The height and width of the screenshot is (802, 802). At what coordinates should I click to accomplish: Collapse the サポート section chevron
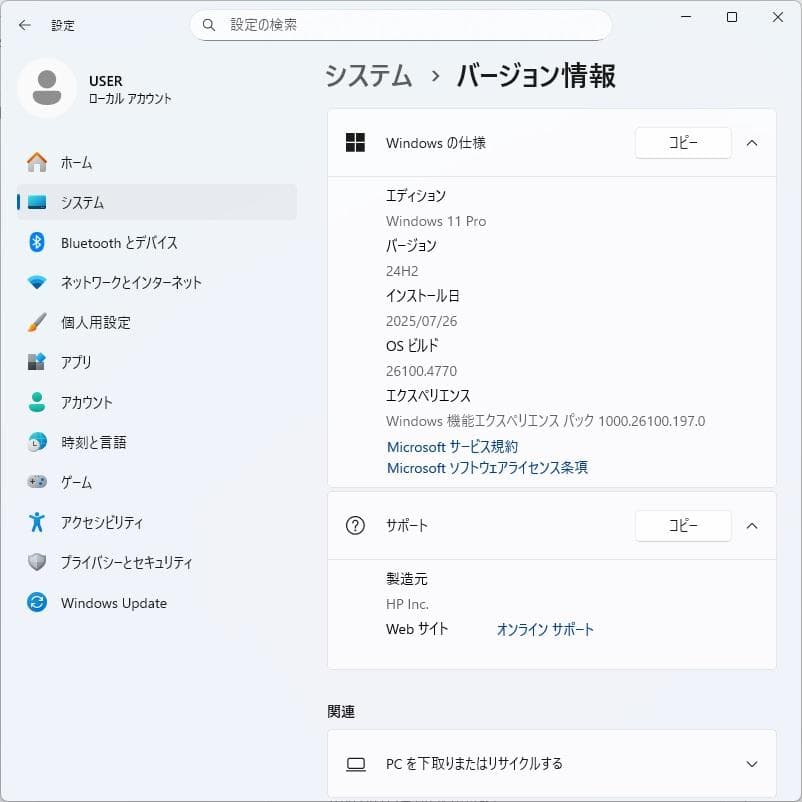click(752, 526)
